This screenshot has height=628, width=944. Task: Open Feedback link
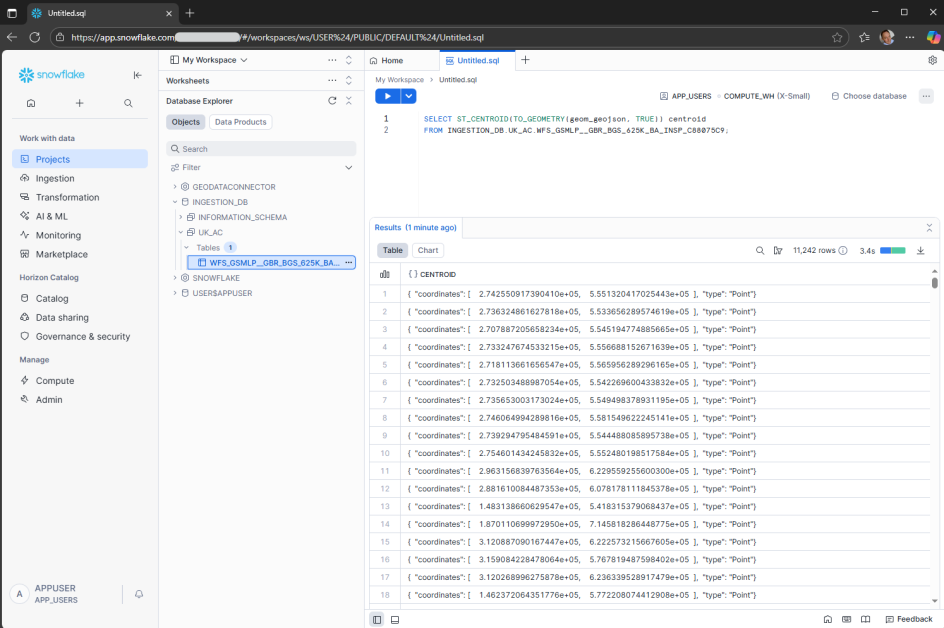coord(908,619)
